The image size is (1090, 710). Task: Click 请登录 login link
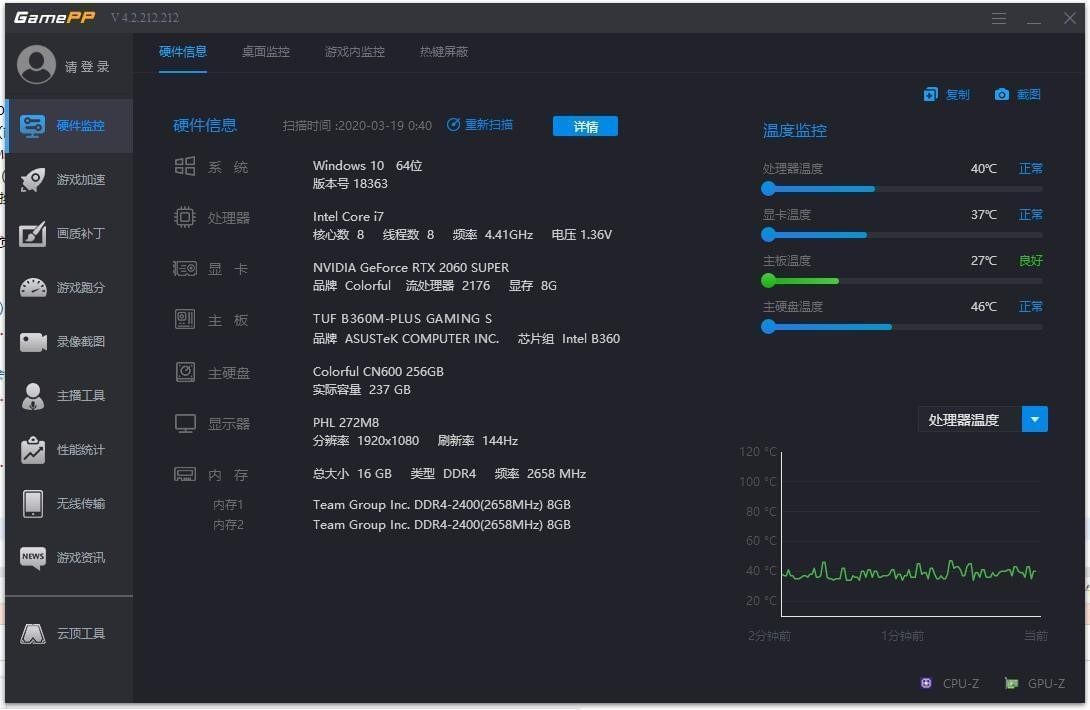click(x=87, y=67)
